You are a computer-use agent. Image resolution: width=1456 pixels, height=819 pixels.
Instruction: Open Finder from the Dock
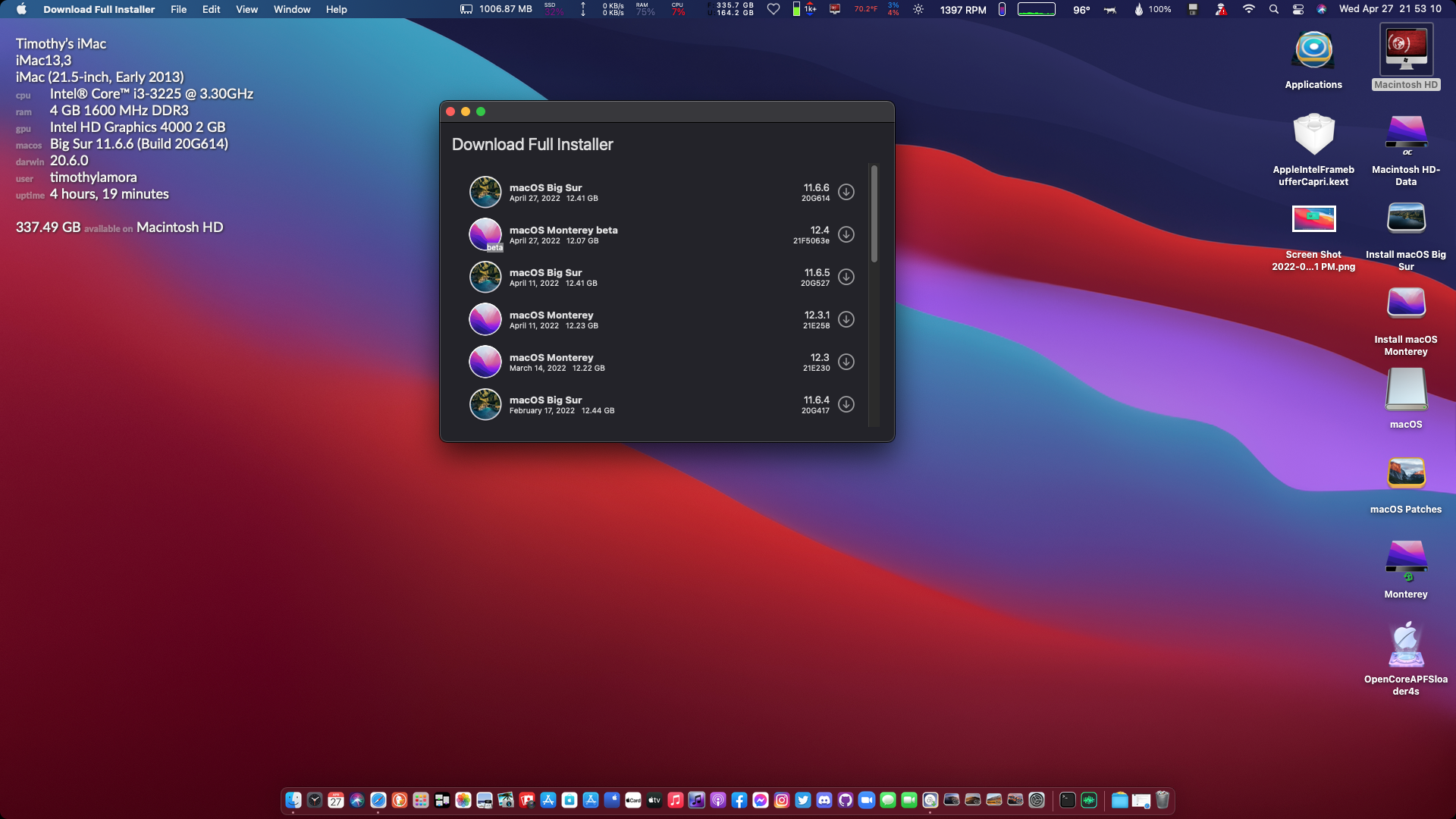click(293, 800)
